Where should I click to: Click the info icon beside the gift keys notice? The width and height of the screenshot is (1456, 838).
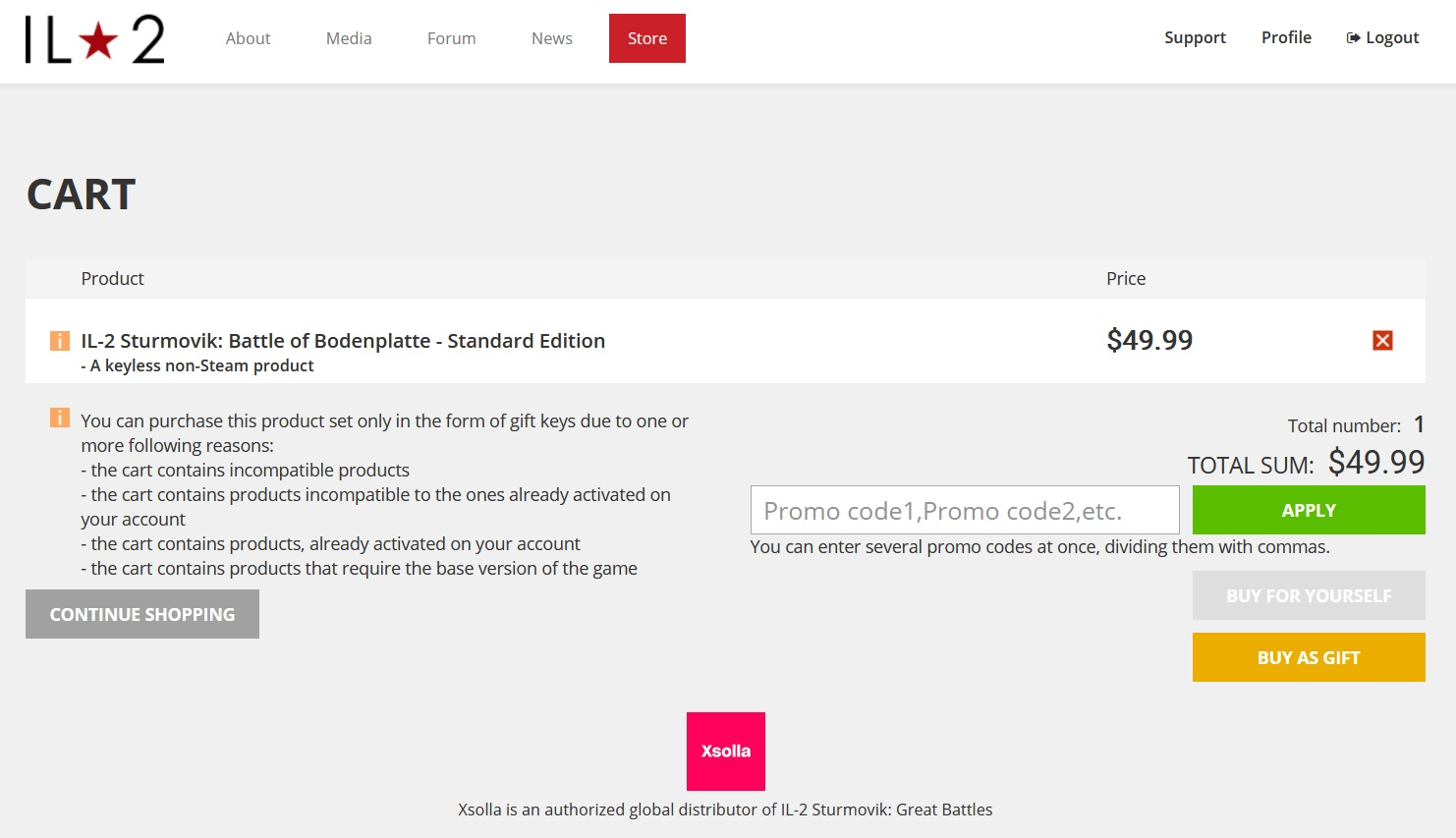click(x=60, y=419)
